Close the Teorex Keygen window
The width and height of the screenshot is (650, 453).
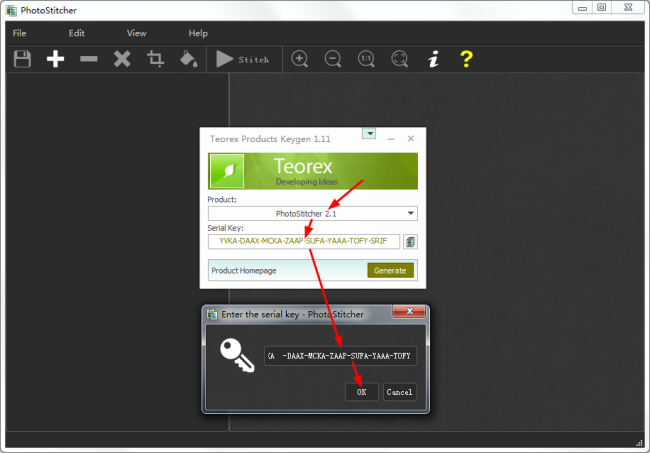coord(411,138)
